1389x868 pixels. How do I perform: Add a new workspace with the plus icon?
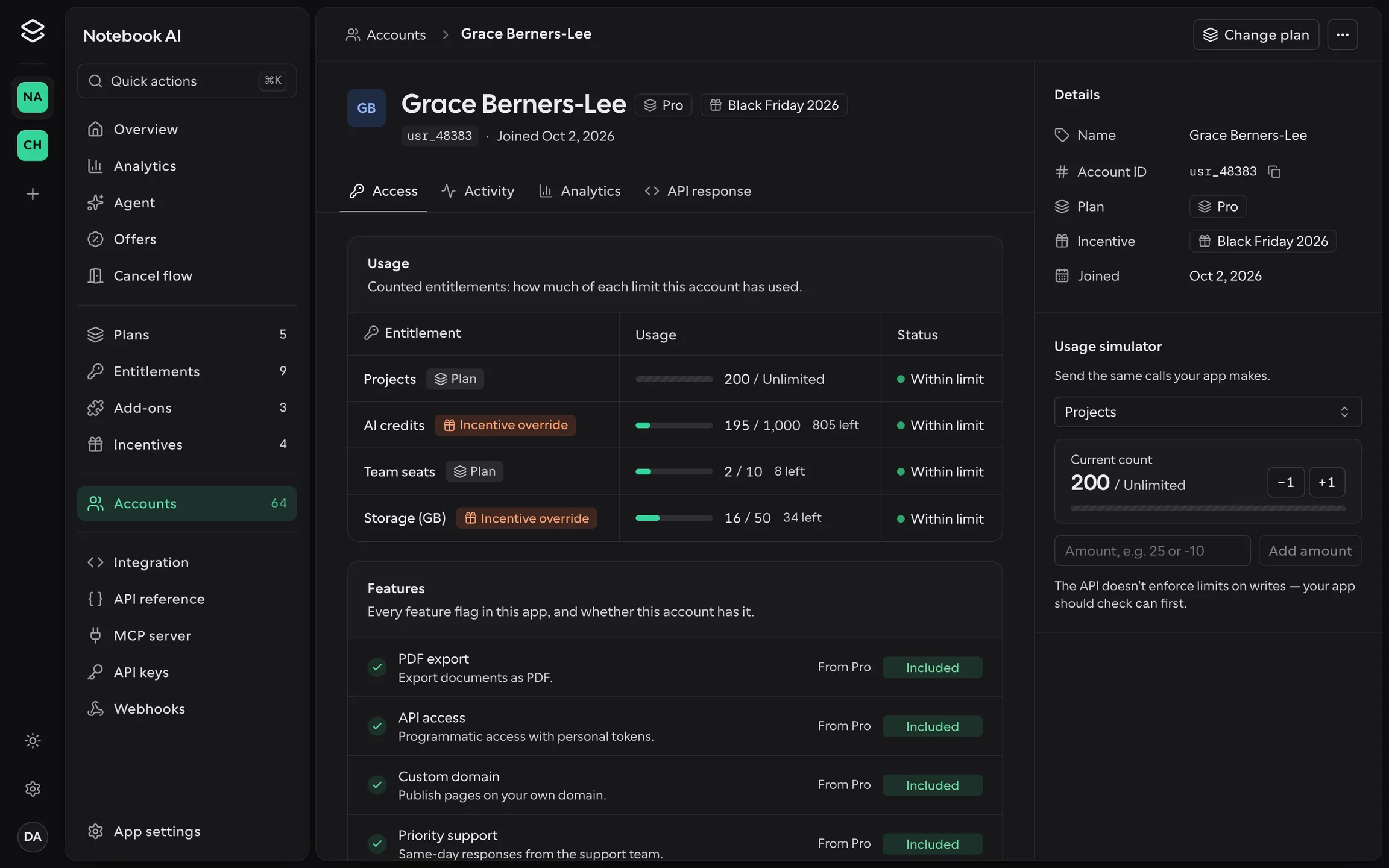(33, 194)
